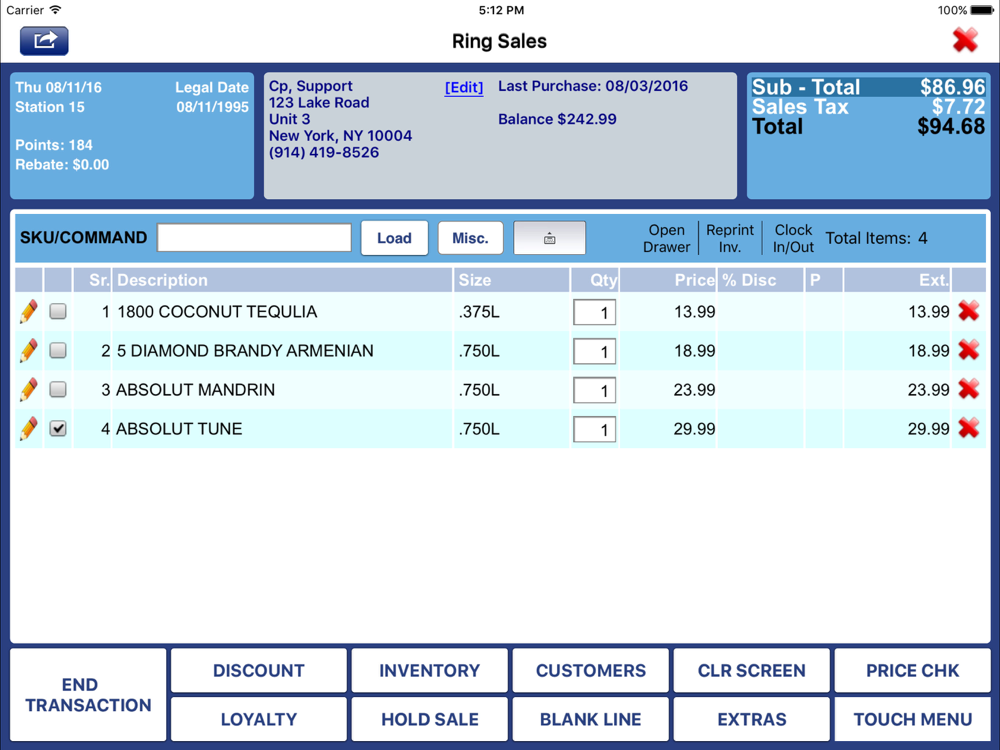The image size is (1000, 750).
Task: Edit the ABSOLUT TUNE line with its pencil
Action: 28,429
